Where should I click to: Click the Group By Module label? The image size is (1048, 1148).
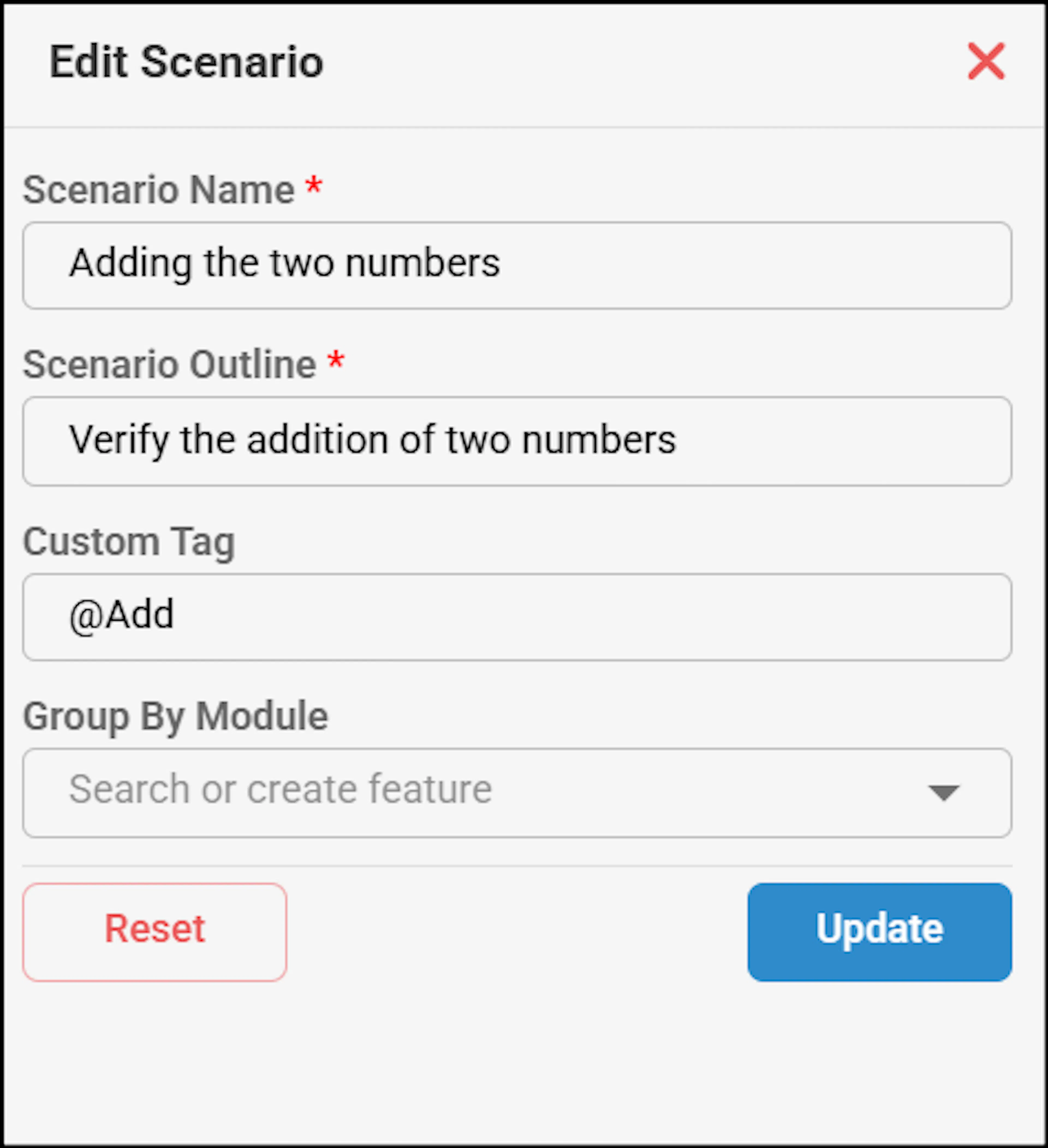tap(175, 717)
